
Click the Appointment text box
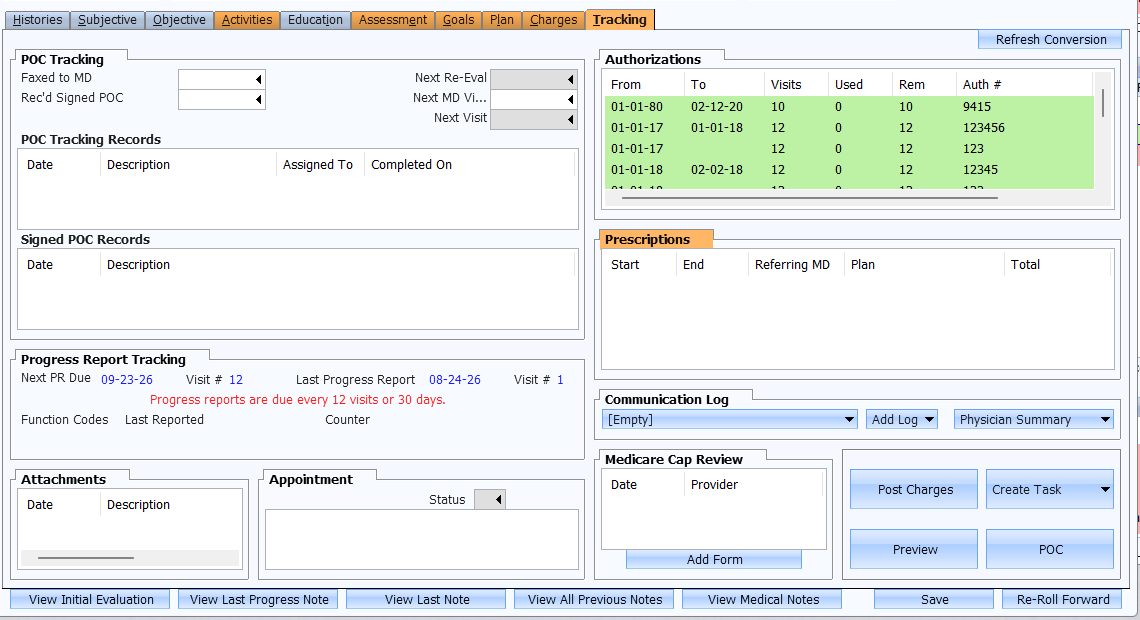point(422,539)
